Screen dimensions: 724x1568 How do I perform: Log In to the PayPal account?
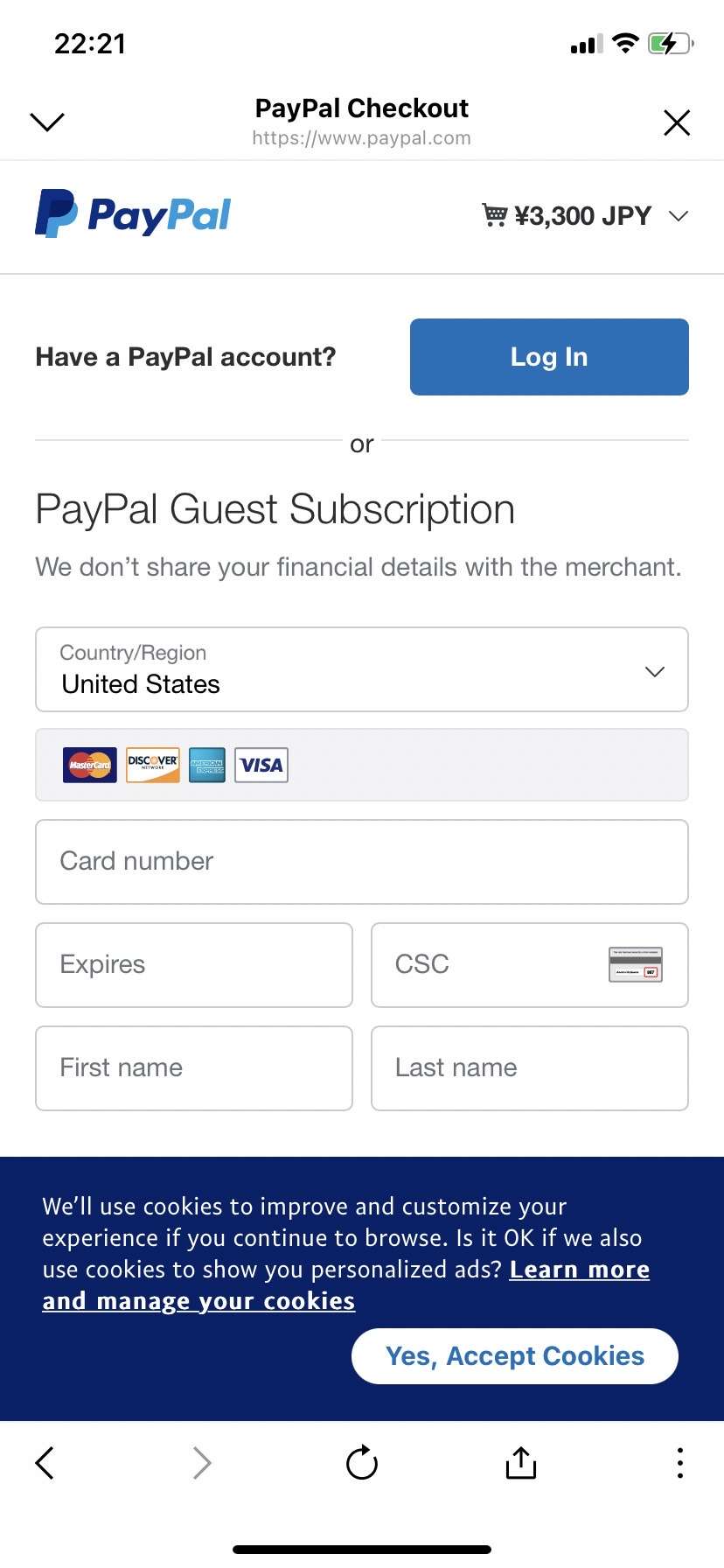[x=549, y=357]
